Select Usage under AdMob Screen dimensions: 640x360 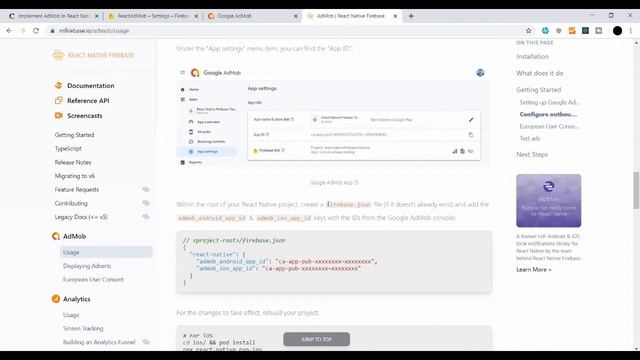coord(106,252)
